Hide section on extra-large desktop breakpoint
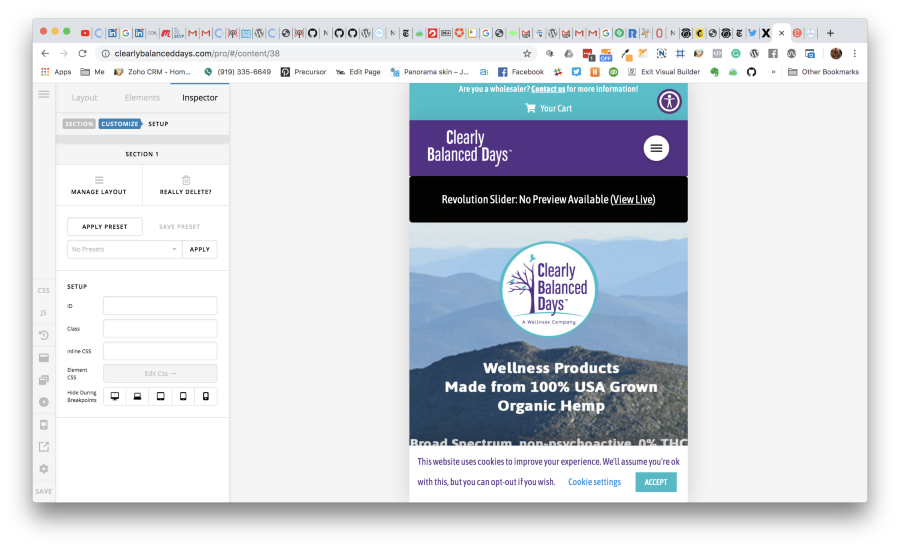This screenshot has height=549, width=900. [115, 396]
